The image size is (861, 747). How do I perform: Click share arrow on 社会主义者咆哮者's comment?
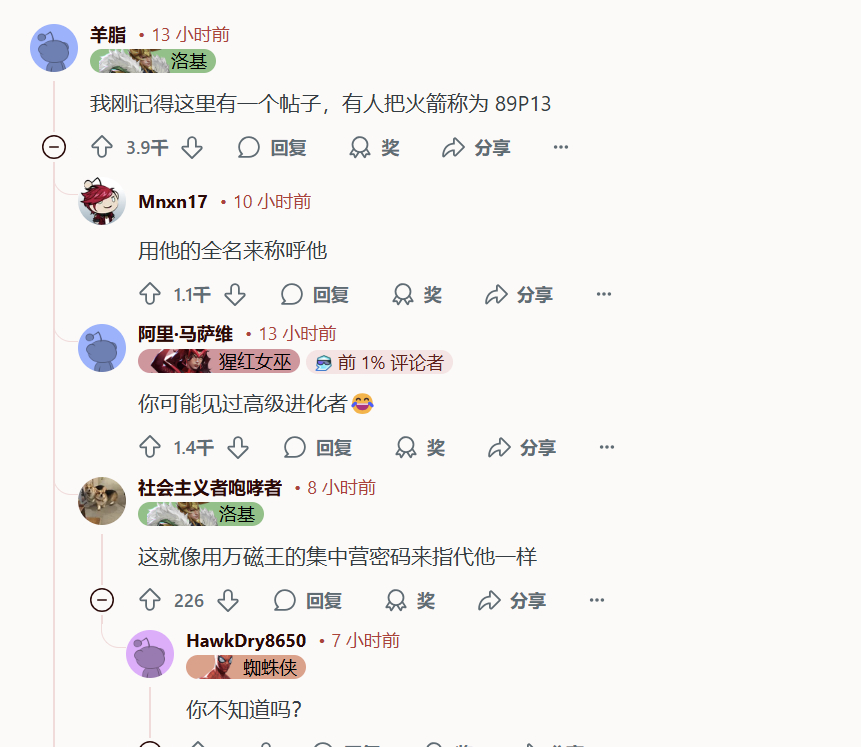(489, 600)
